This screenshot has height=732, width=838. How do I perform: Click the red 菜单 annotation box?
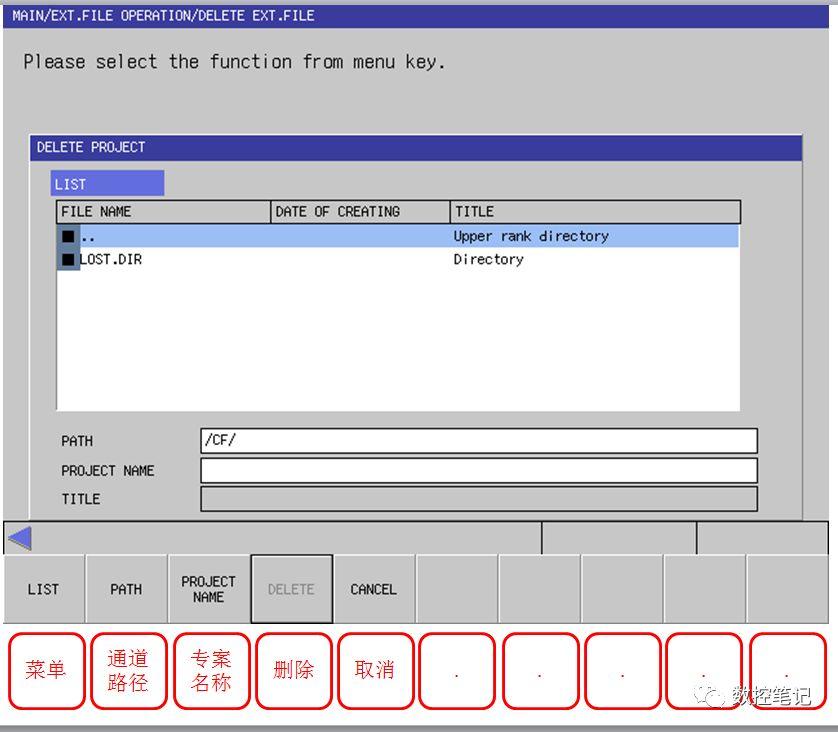pos(46,671)
